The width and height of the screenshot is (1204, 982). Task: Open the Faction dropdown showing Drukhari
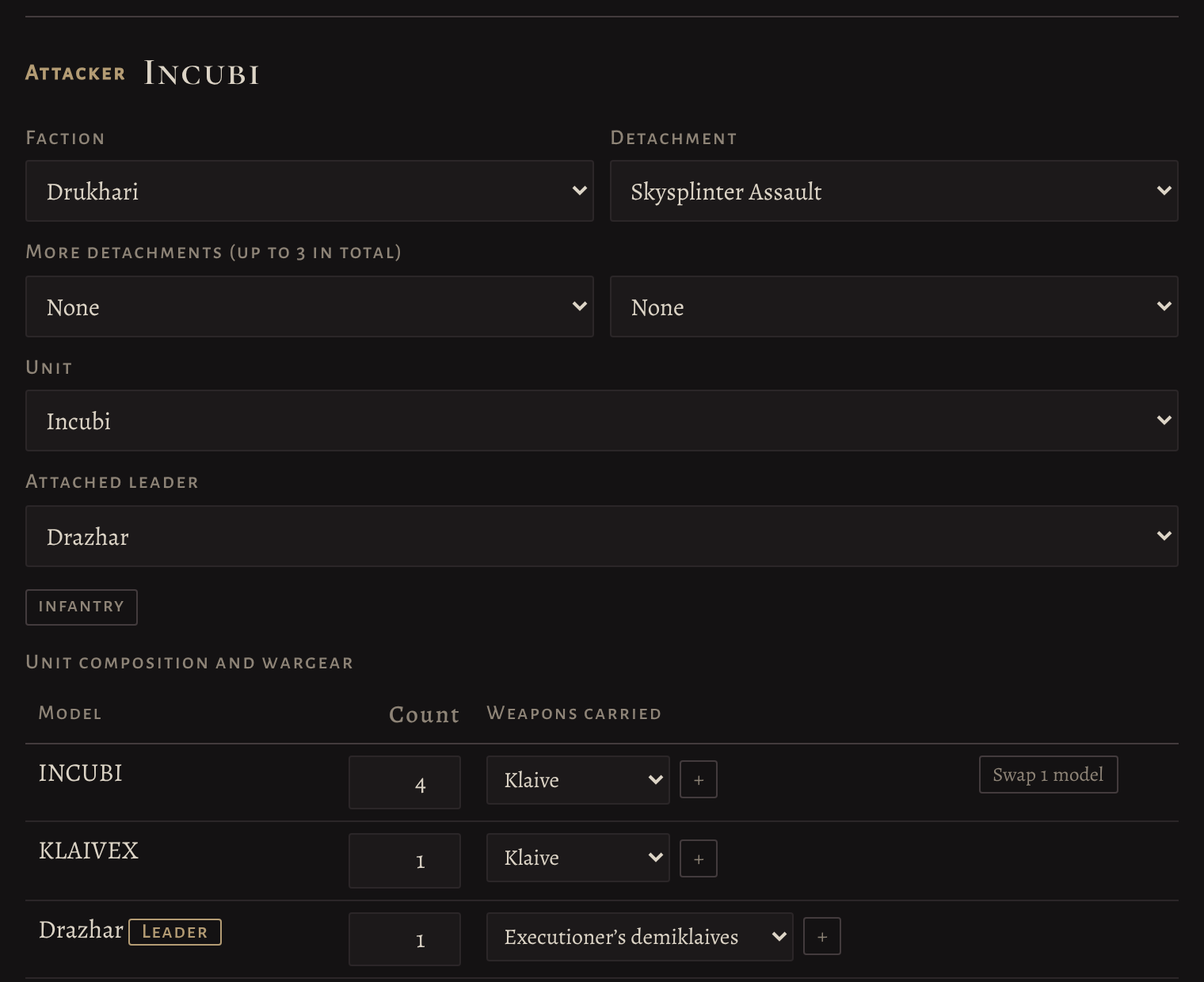tap(309, 191)
